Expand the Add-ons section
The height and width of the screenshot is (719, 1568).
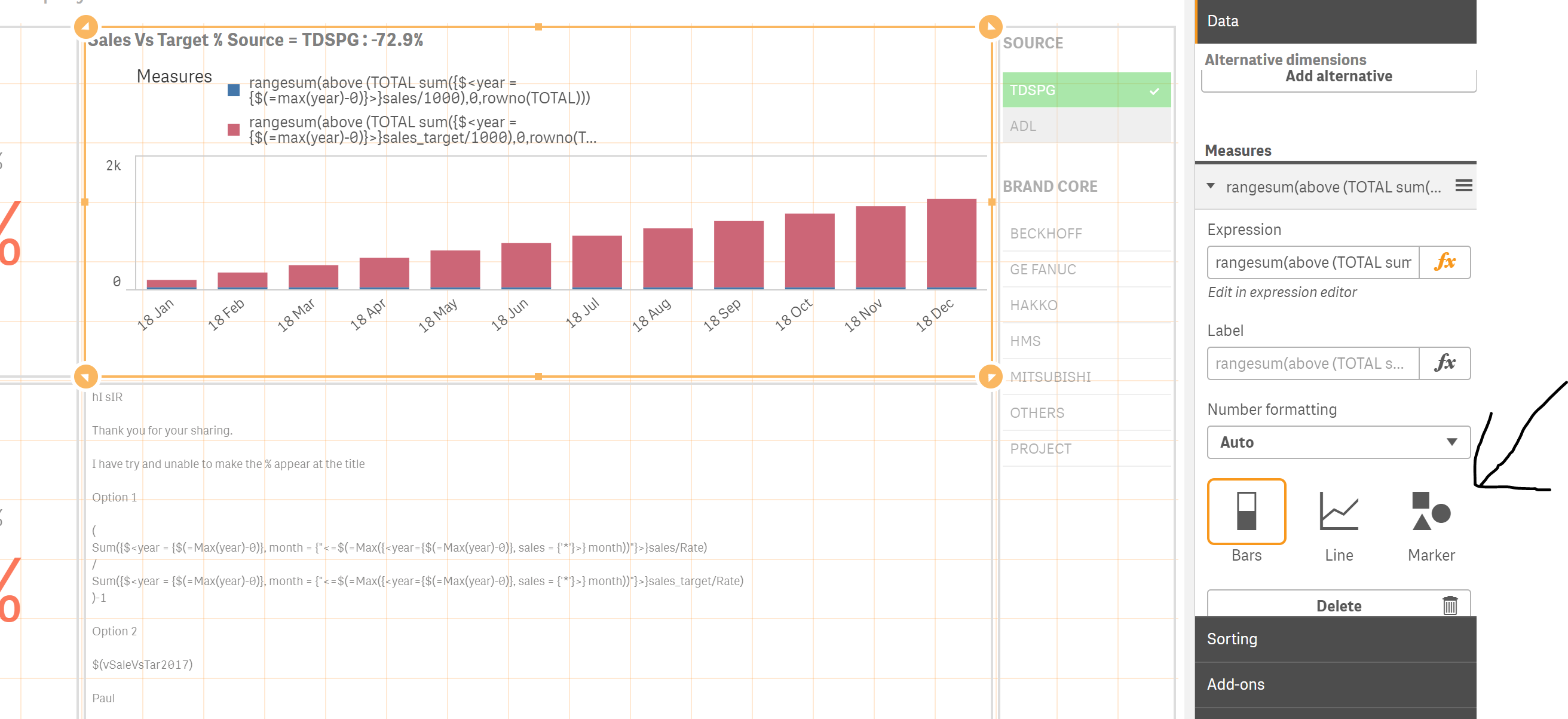1336,684
